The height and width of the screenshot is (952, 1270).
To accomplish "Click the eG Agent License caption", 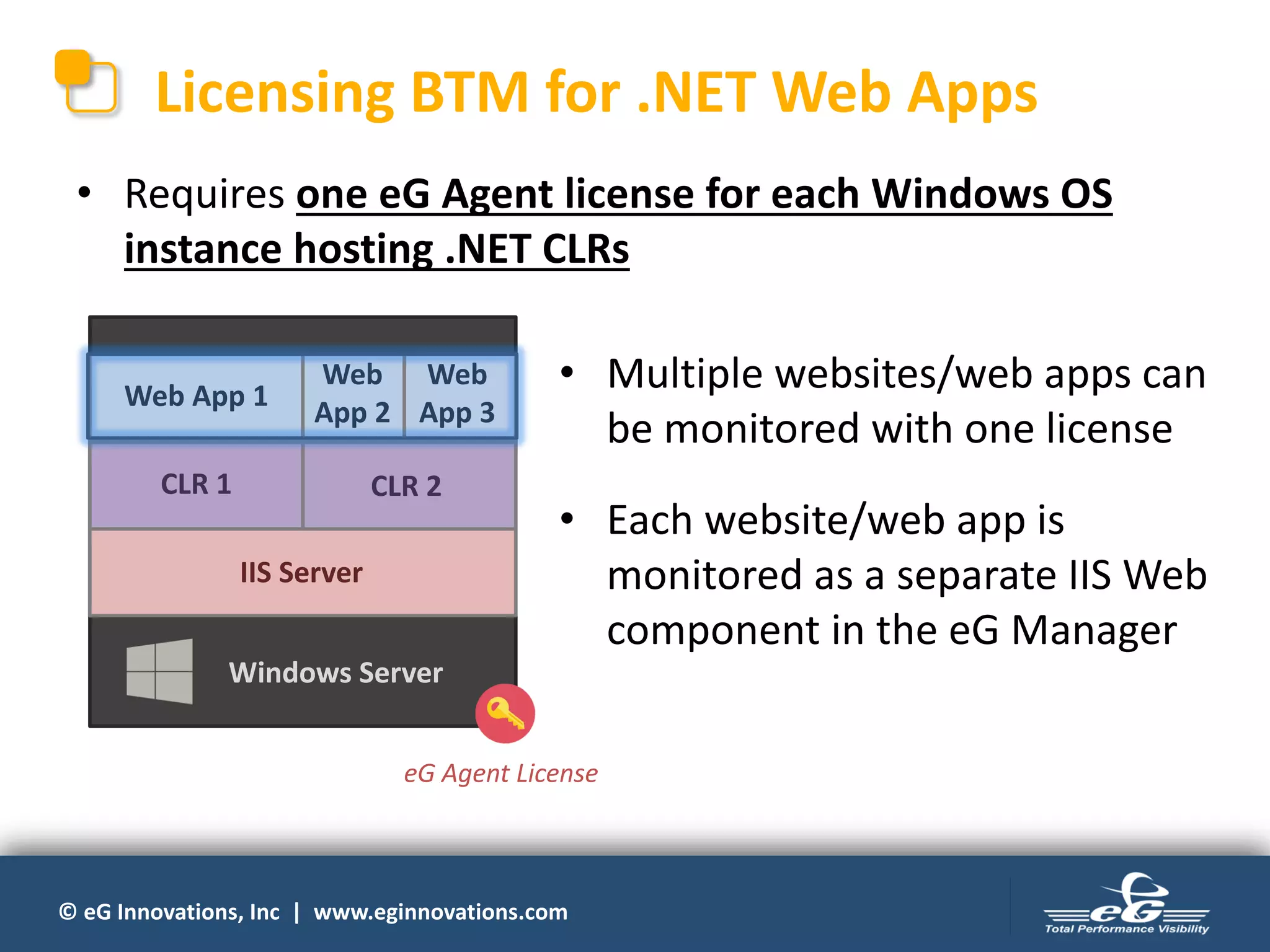I will click(500, 773).
